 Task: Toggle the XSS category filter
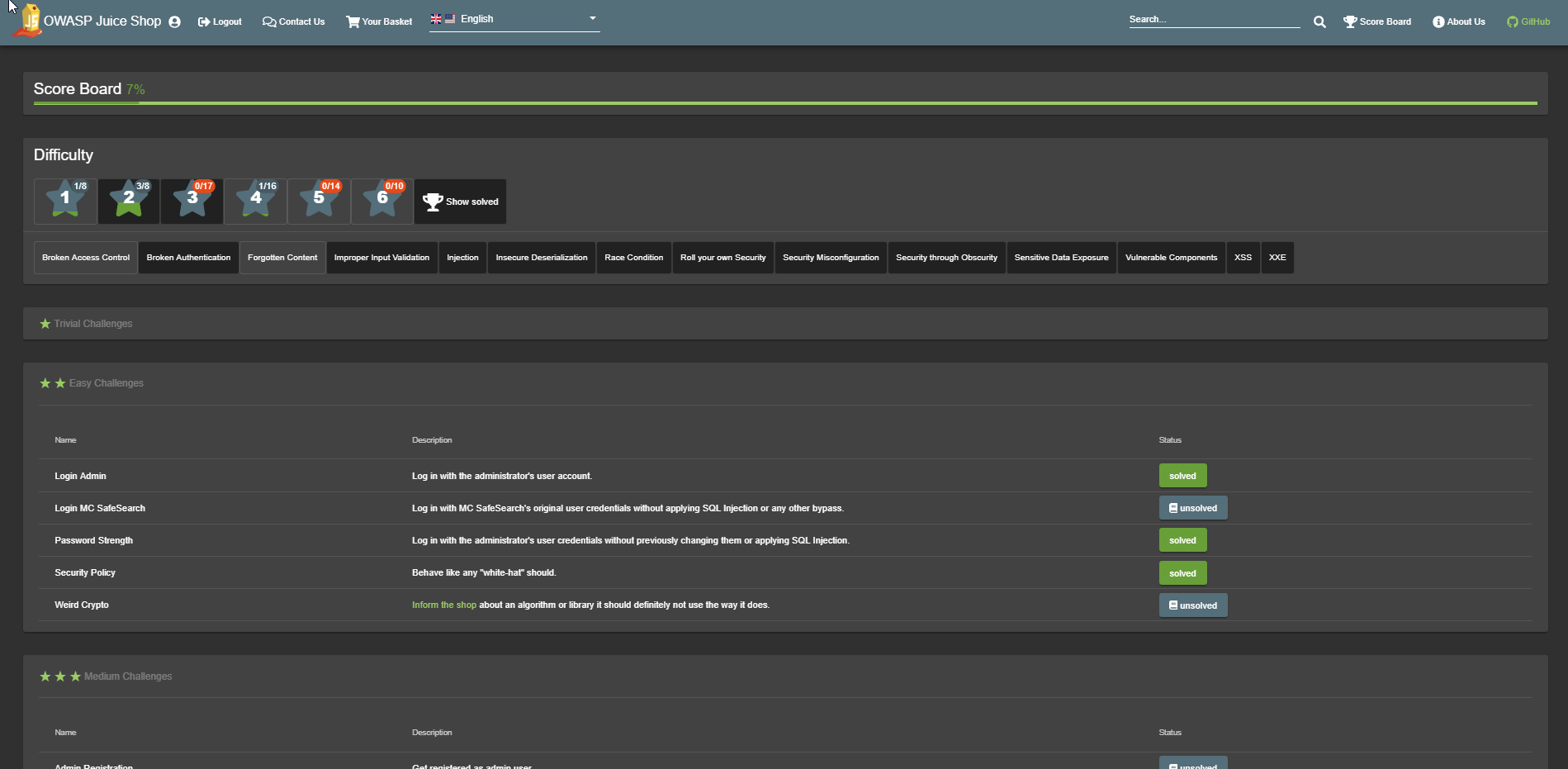(x=1243, y=257)
